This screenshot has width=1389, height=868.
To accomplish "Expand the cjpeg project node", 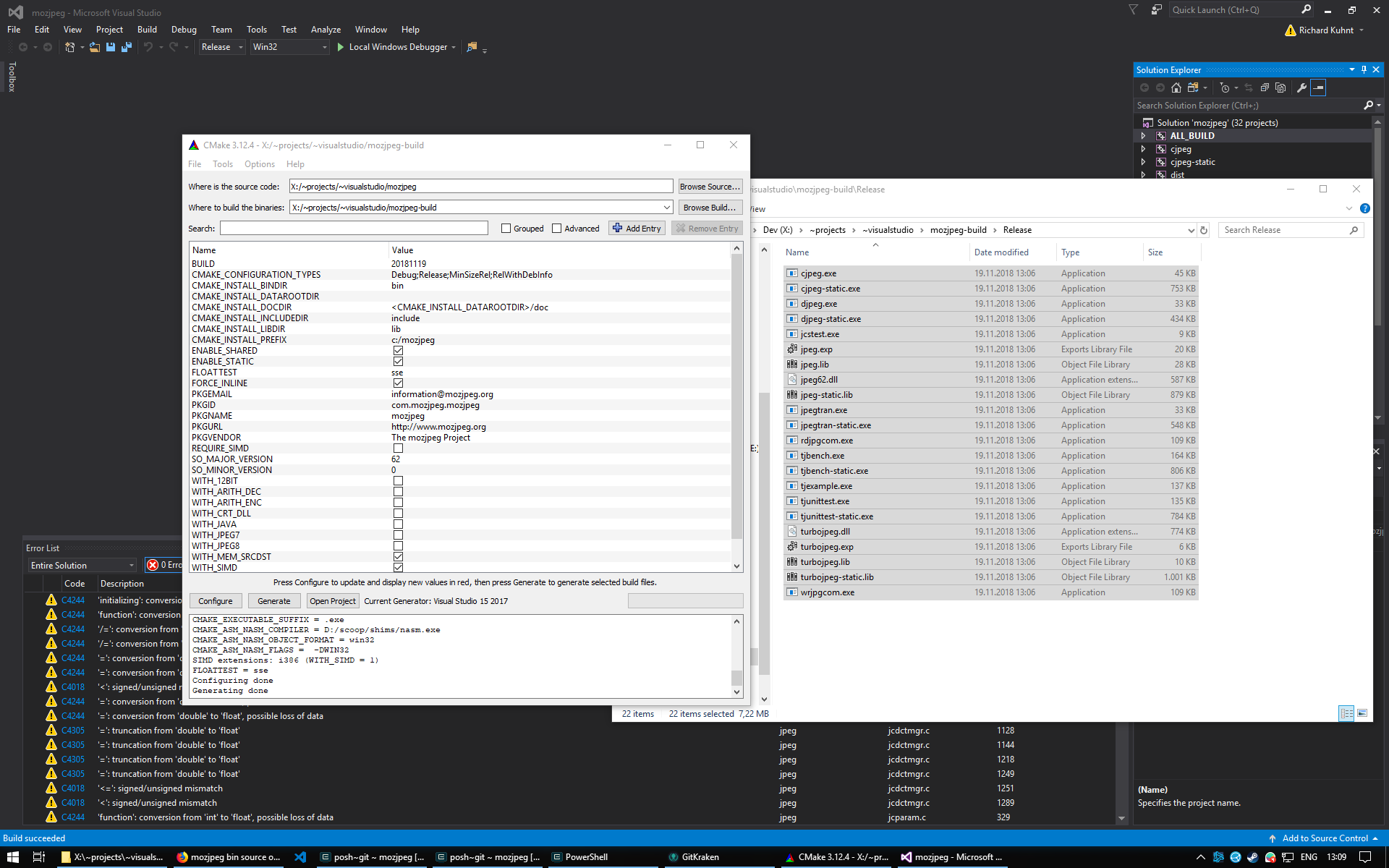I will click(1143, 149).
